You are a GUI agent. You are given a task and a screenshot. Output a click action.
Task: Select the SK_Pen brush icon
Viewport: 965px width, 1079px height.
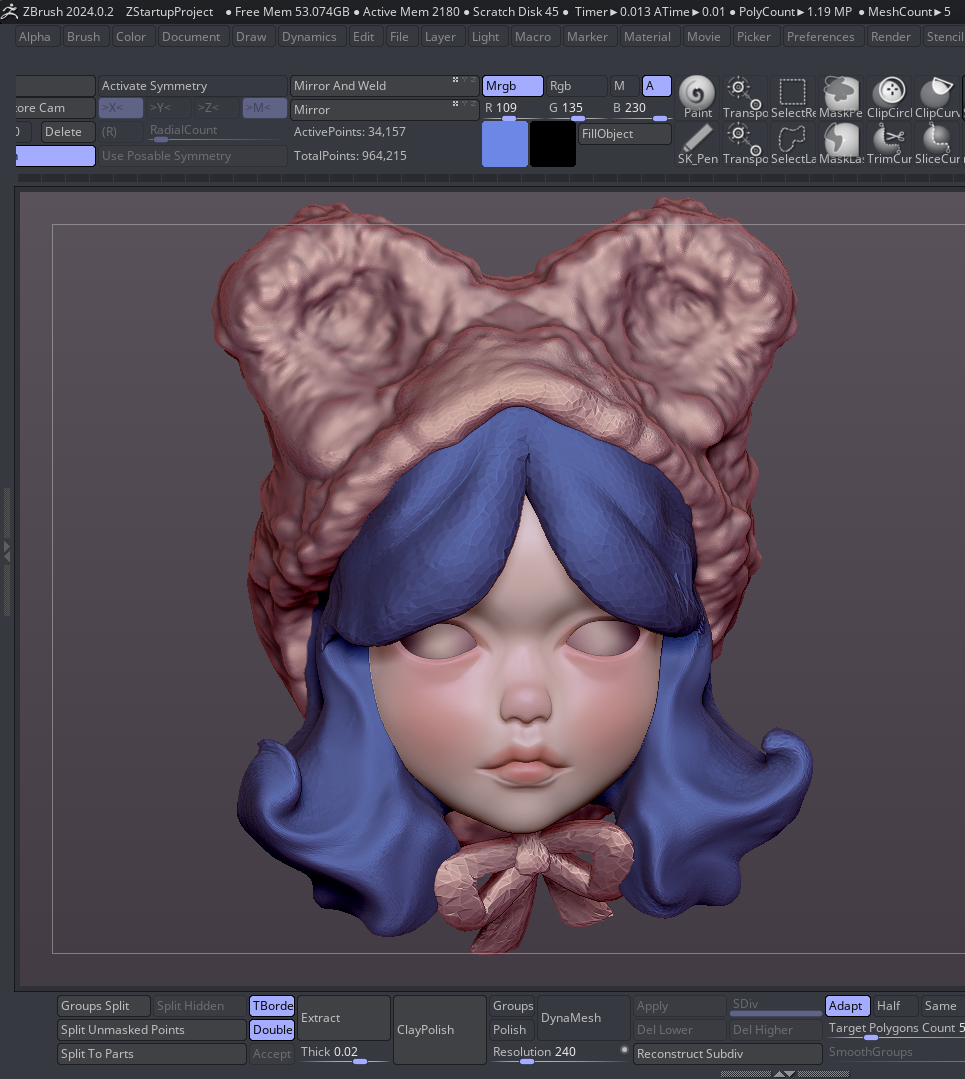[x=697, y=142]
